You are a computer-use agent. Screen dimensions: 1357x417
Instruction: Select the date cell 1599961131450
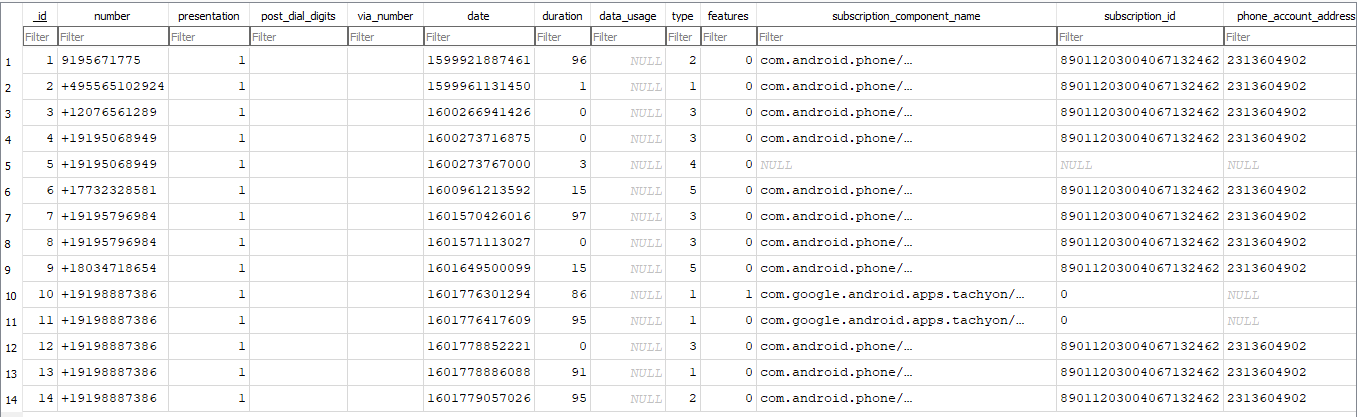478,86
